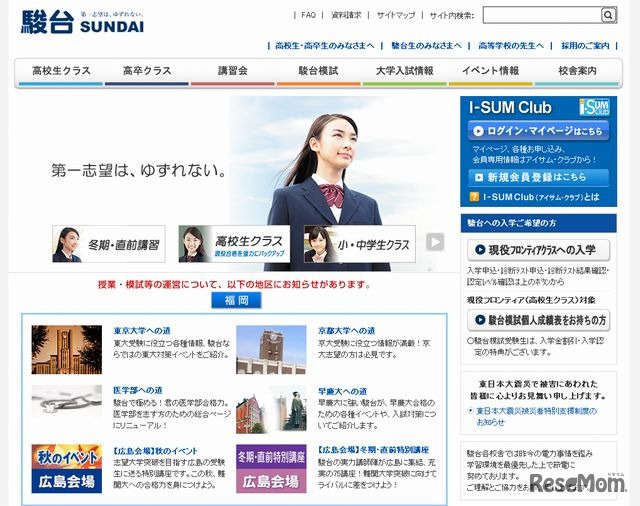Viewport: 640px width, 506px height.
Task: Open the 高卒クラス menu tab
Action: (147, 72)
